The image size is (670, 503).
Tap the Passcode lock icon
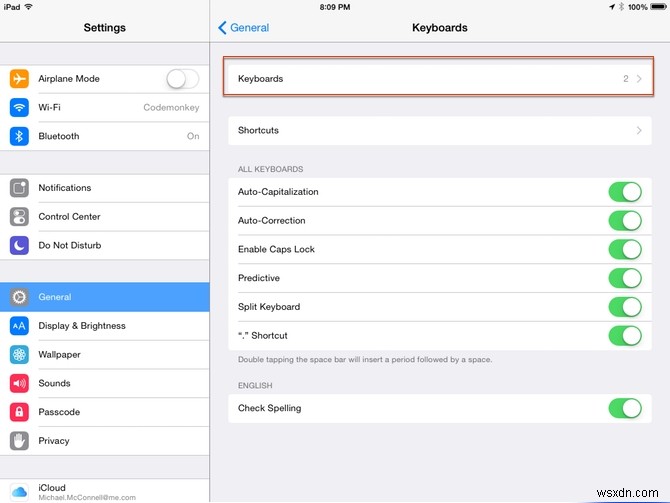[x=19, y=412]
